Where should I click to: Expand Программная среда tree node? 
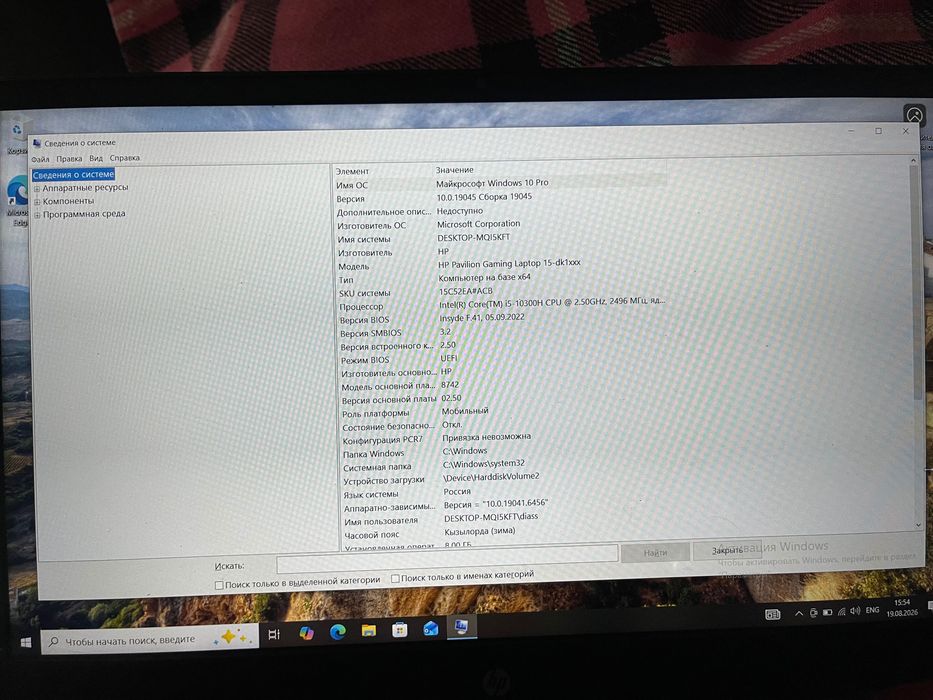point(37,215)
